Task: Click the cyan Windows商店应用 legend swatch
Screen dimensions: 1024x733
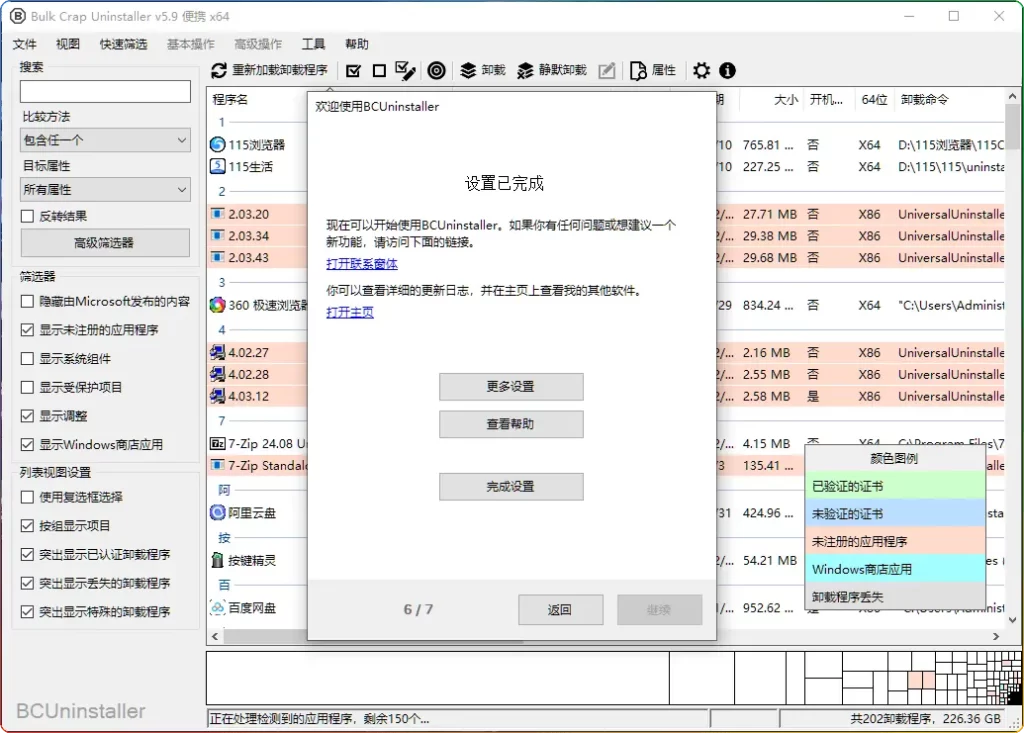Action: coord(895,569)
